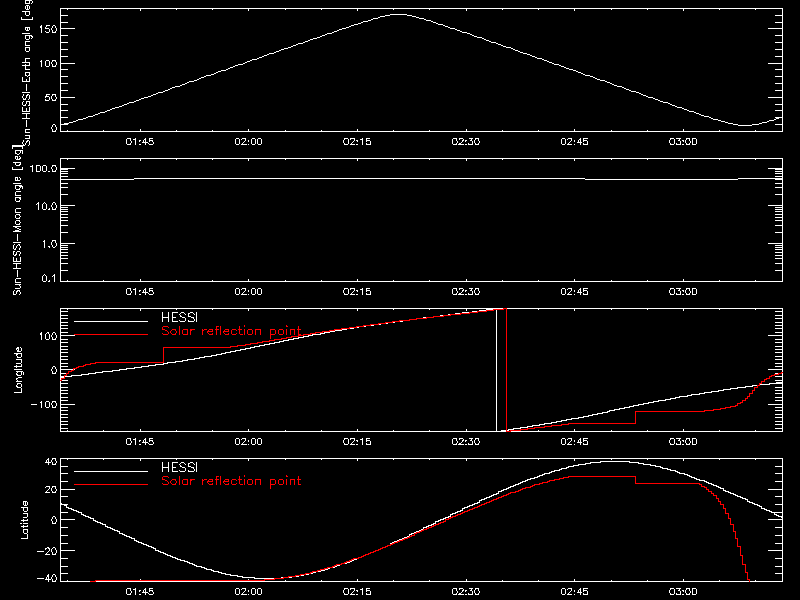Click white HESSI legend line in Latitude plot
The width and height of the screenshot is (800, 600).
[111, 471]
